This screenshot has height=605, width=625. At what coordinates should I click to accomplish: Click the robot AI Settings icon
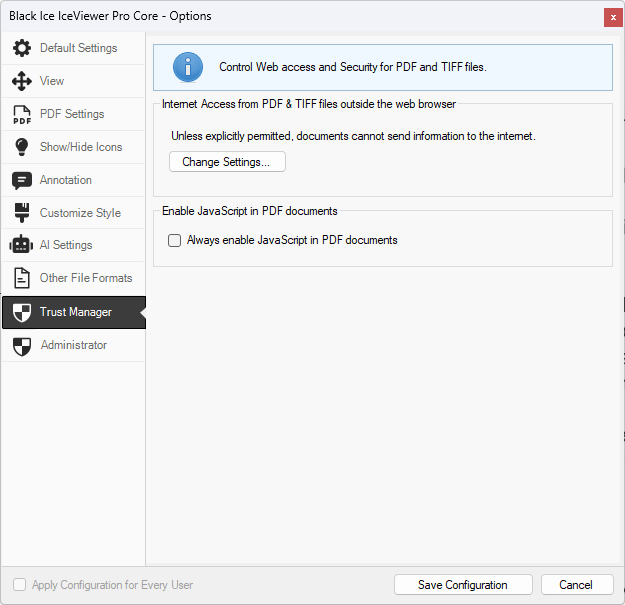click(x=22, y=244)
